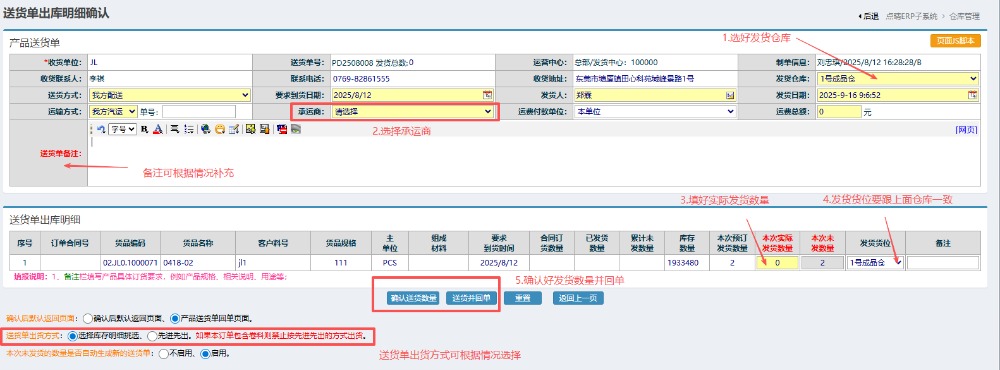Click the undo icon in remark editor
This screenshot has height=370, width=1000.
click(x=101, y=129)
